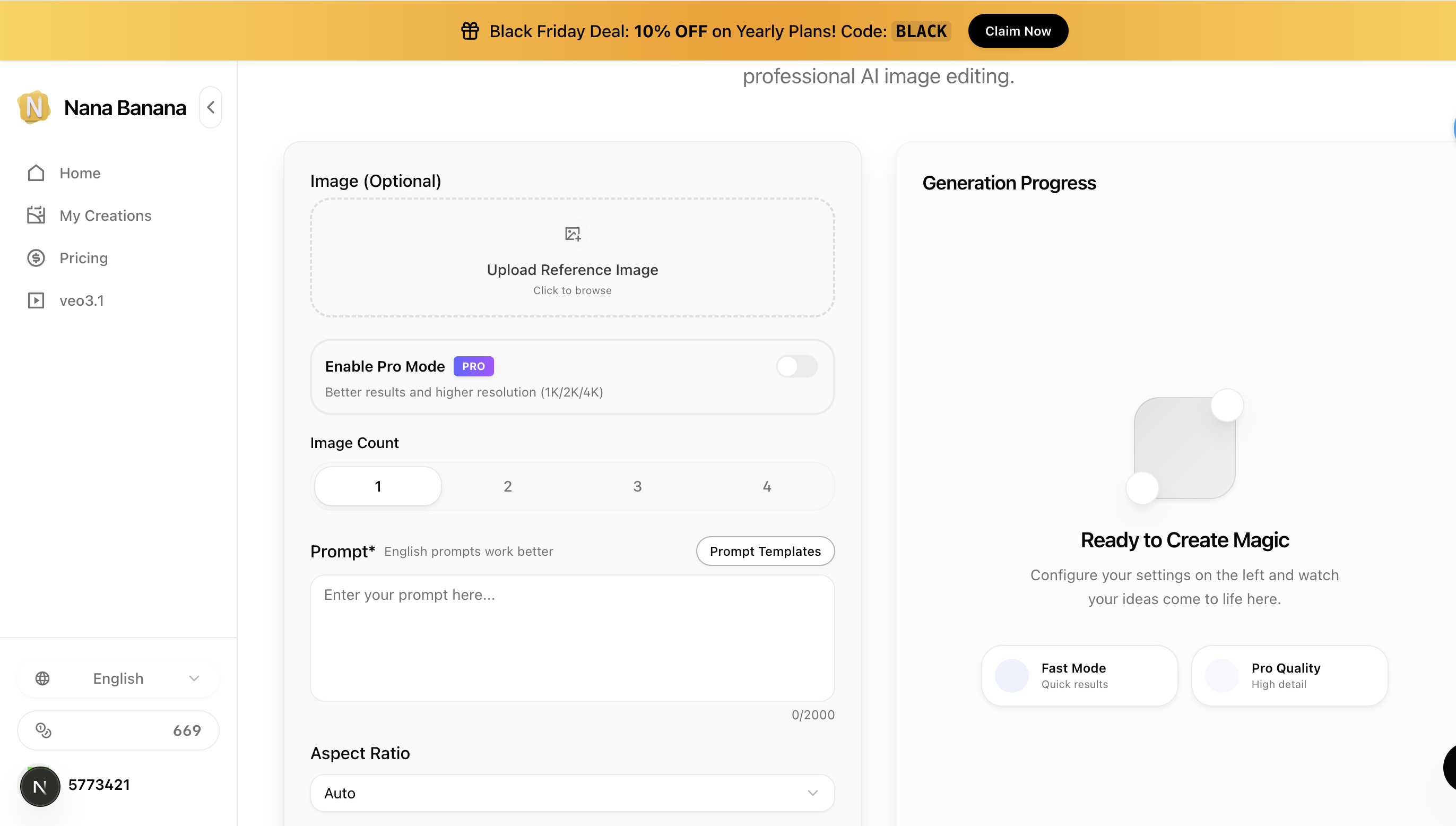Viewport: 1456px width, 826px height.
Task: Click the upload reference image icon
Action: 572,234
